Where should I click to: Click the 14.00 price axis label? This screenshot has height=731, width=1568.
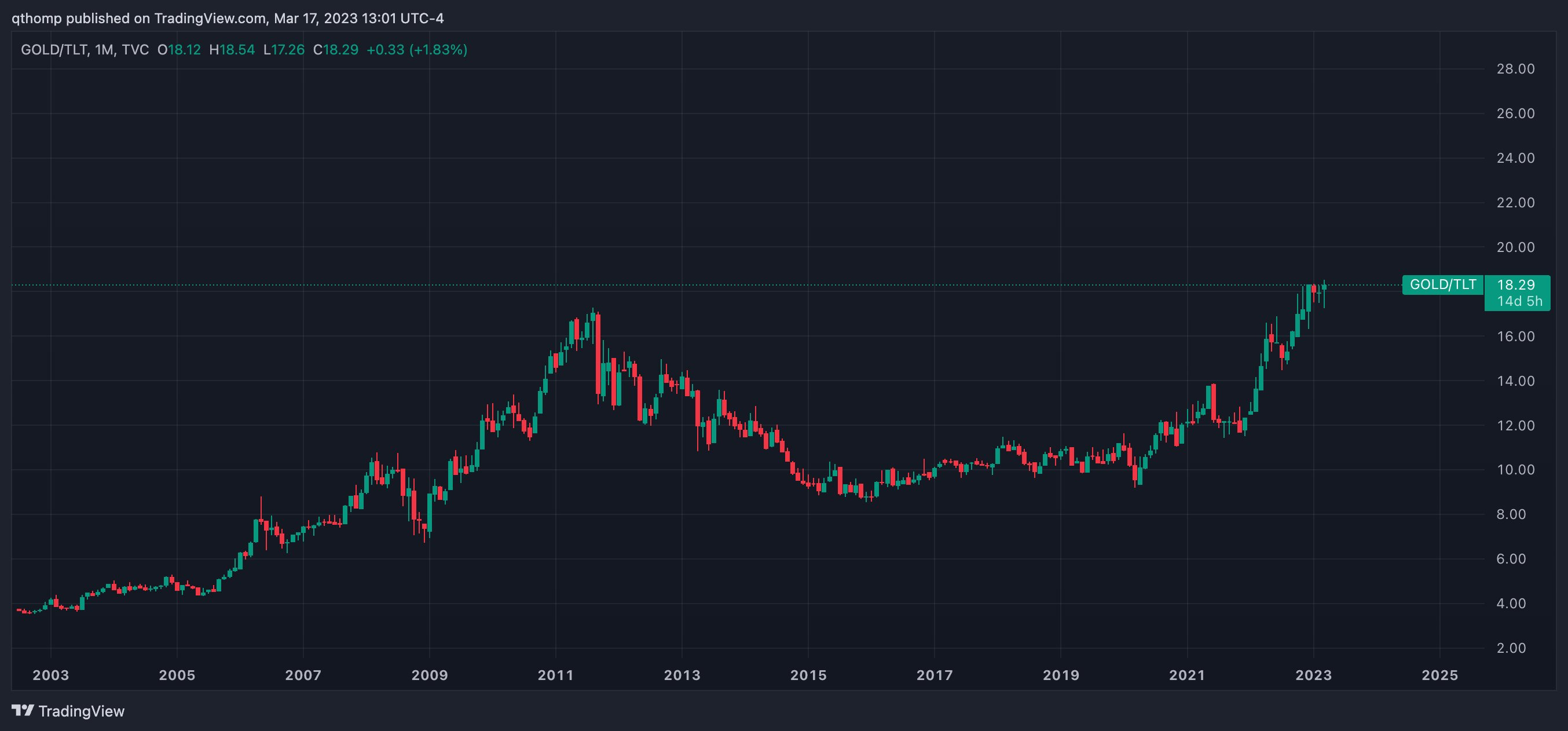pyautogui.click(x=1516, y=381)
